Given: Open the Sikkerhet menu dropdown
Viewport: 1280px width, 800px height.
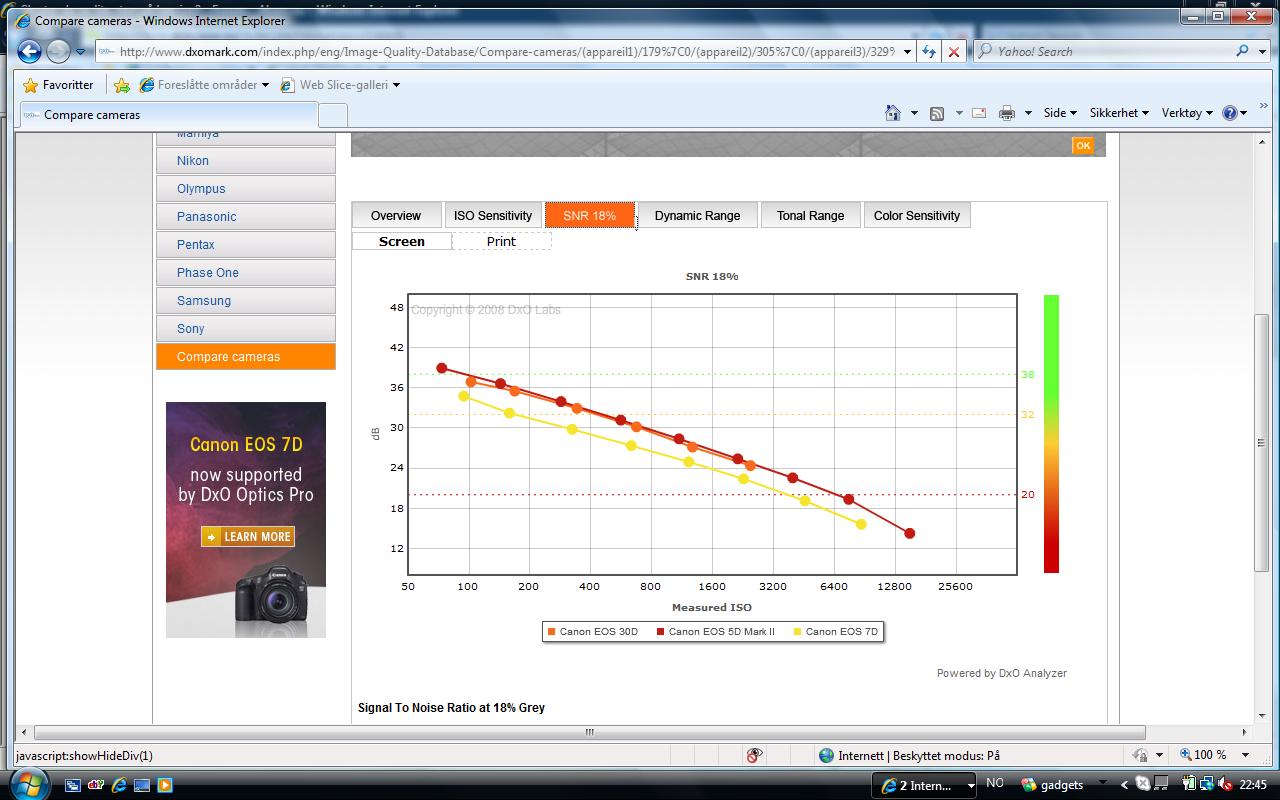Looking at the screenshot, I should pyautogui.click(x=1119, y=113).
